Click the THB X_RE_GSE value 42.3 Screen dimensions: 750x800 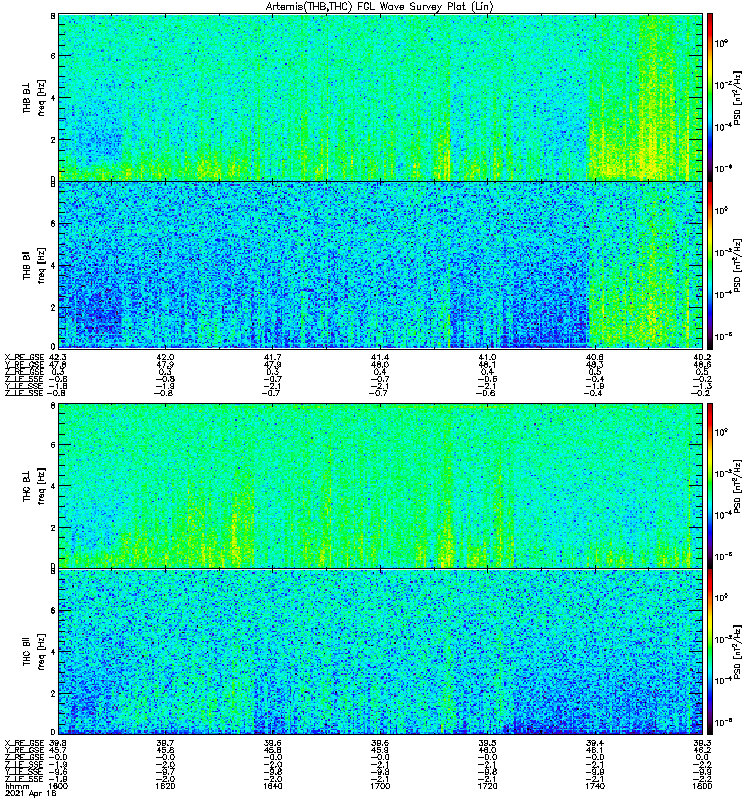point(58,357)
